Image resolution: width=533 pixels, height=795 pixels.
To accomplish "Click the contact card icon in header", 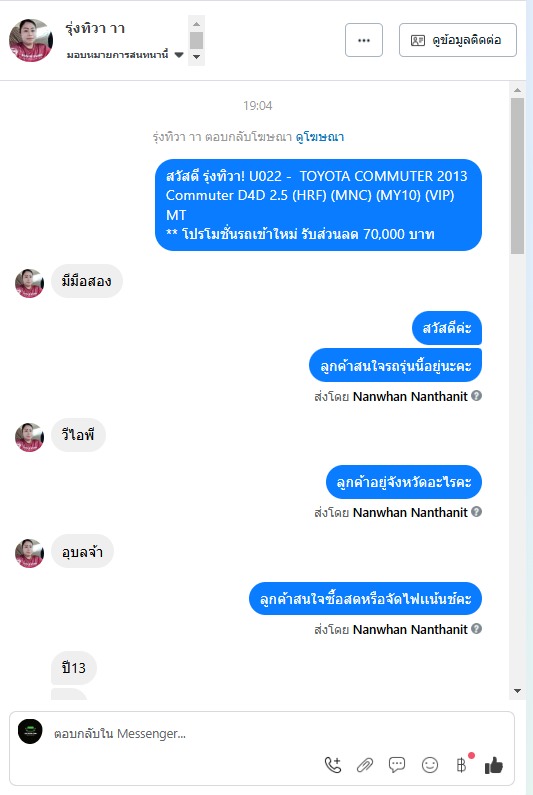I will tap(418, 40).
